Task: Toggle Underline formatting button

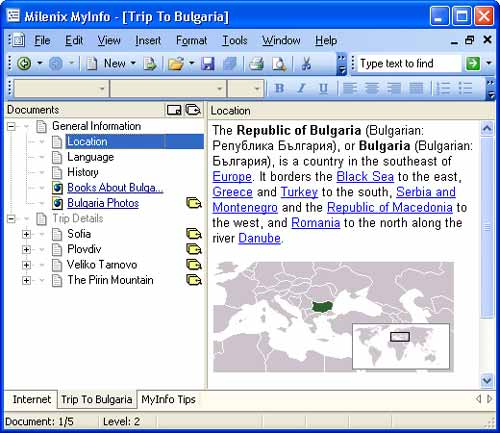Action: click(323, 88)
